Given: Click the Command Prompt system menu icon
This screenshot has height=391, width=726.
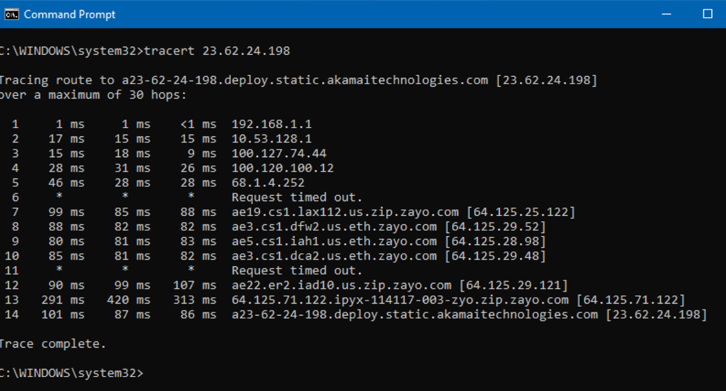Looking at the screenshot, I should point(11,14).
